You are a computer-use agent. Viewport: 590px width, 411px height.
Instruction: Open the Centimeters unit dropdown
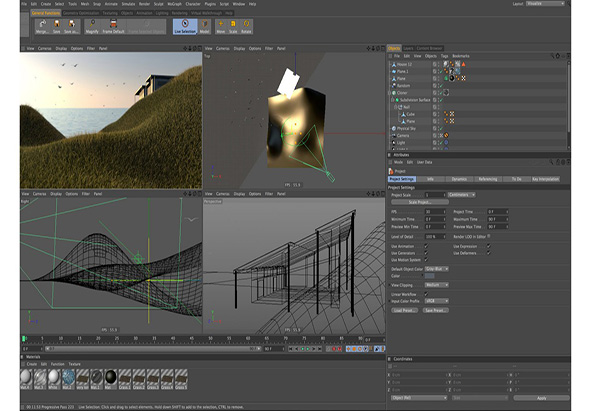[x=462, y=195]
